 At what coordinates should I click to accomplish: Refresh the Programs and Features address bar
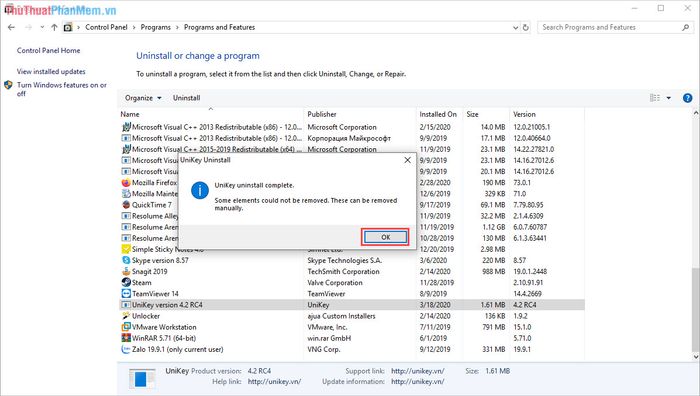click(526, 27)
